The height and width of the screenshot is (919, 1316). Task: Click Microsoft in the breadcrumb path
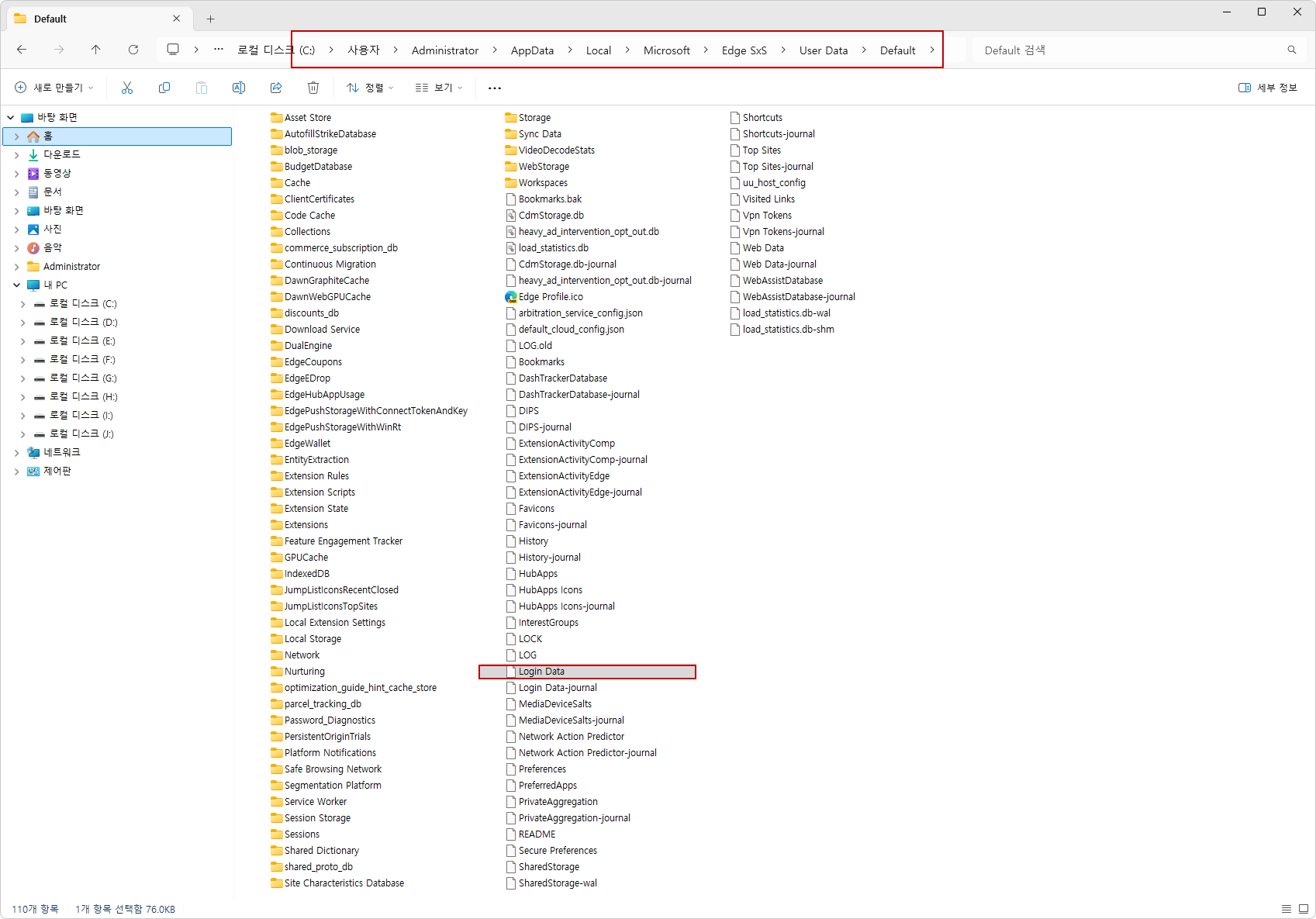tap(667, 50)
